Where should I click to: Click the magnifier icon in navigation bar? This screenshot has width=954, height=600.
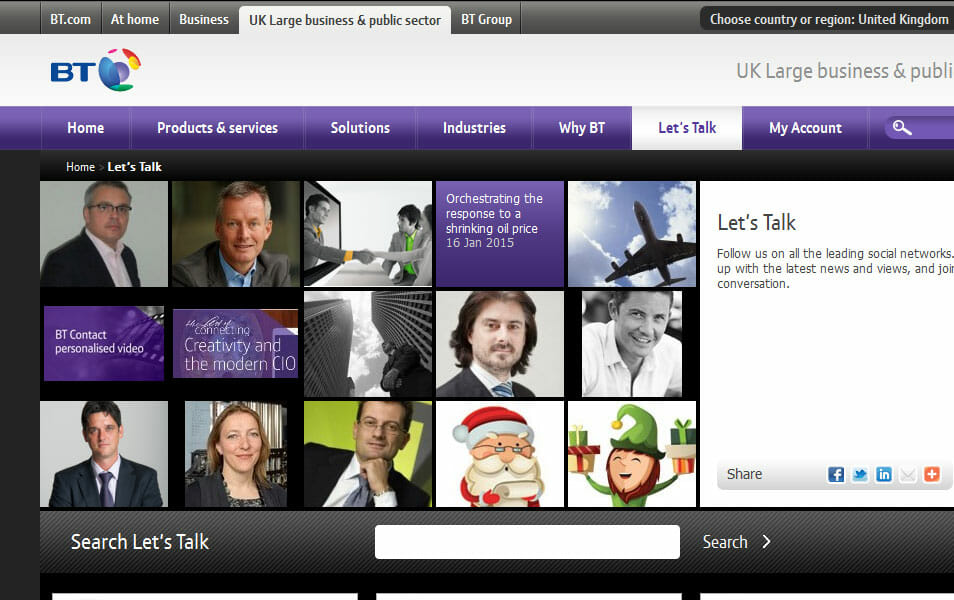pyautogui.click(x=902, y=128)
